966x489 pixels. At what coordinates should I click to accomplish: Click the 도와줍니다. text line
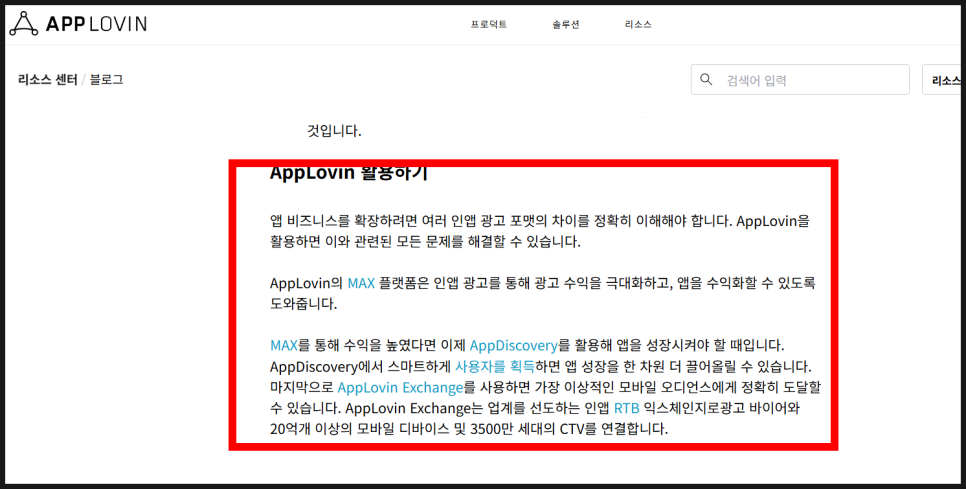tap(303, 304)
